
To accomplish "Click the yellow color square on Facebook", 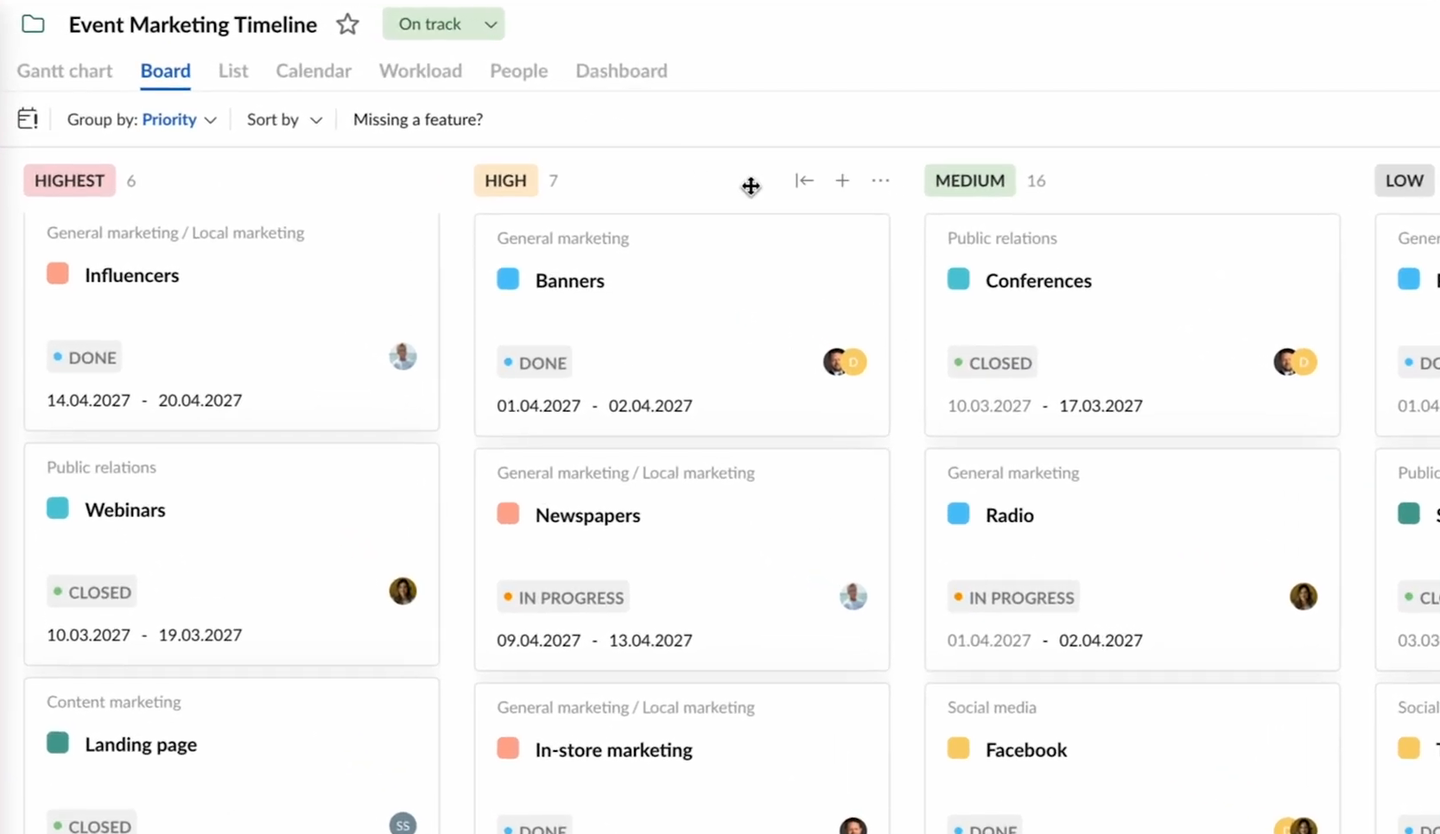I will (x=959, y=748).
